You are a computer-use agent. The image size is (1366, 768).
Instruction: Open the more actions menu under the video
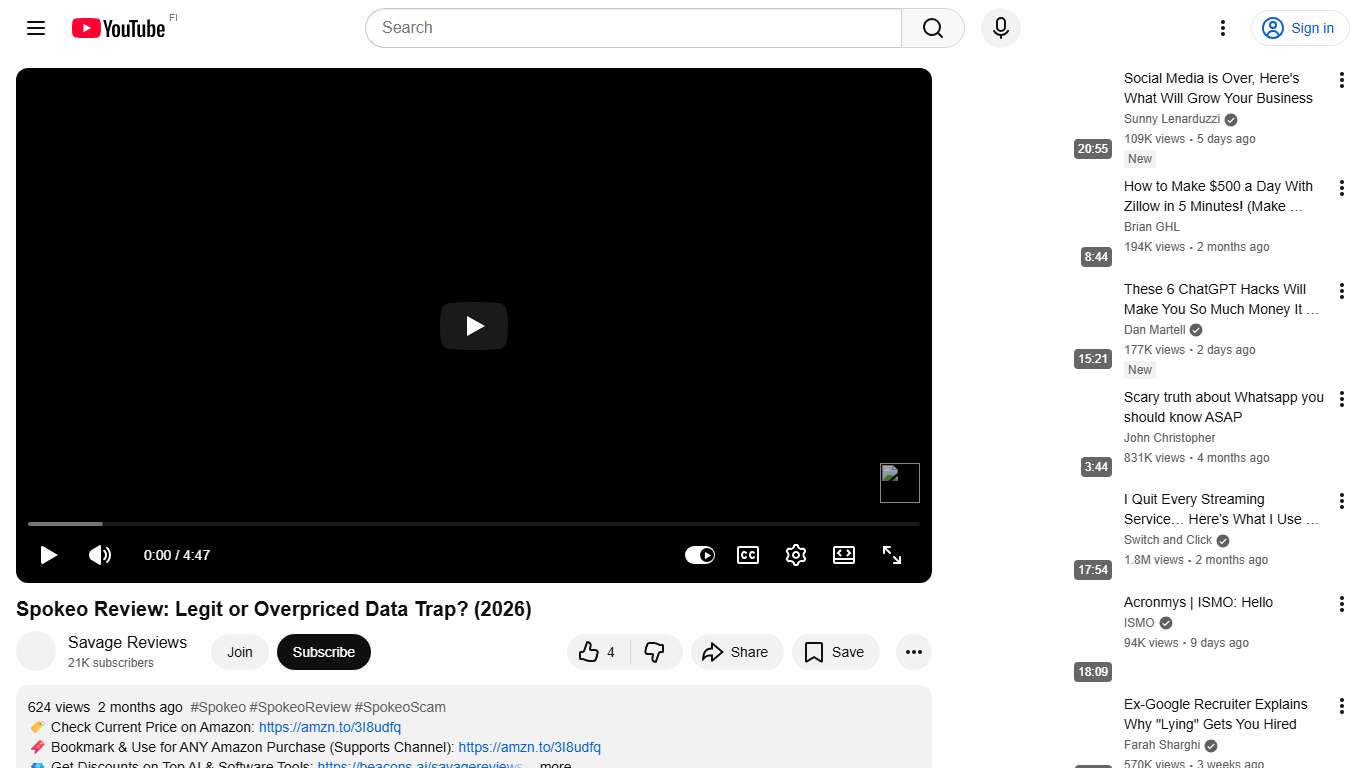click(x=913, y=652)
